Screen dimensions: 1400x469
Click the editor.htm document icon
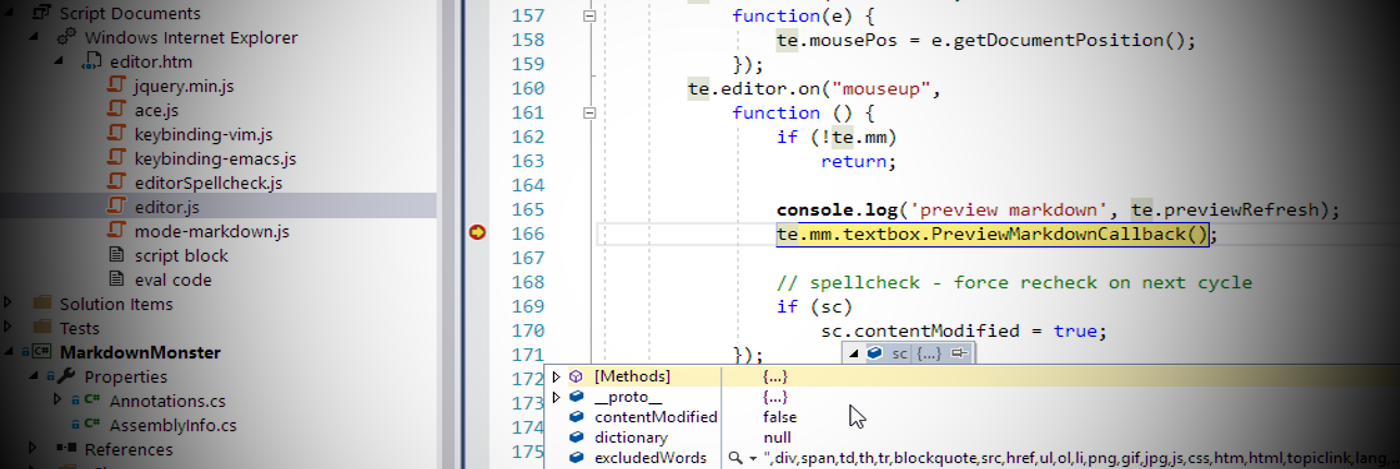91,62
